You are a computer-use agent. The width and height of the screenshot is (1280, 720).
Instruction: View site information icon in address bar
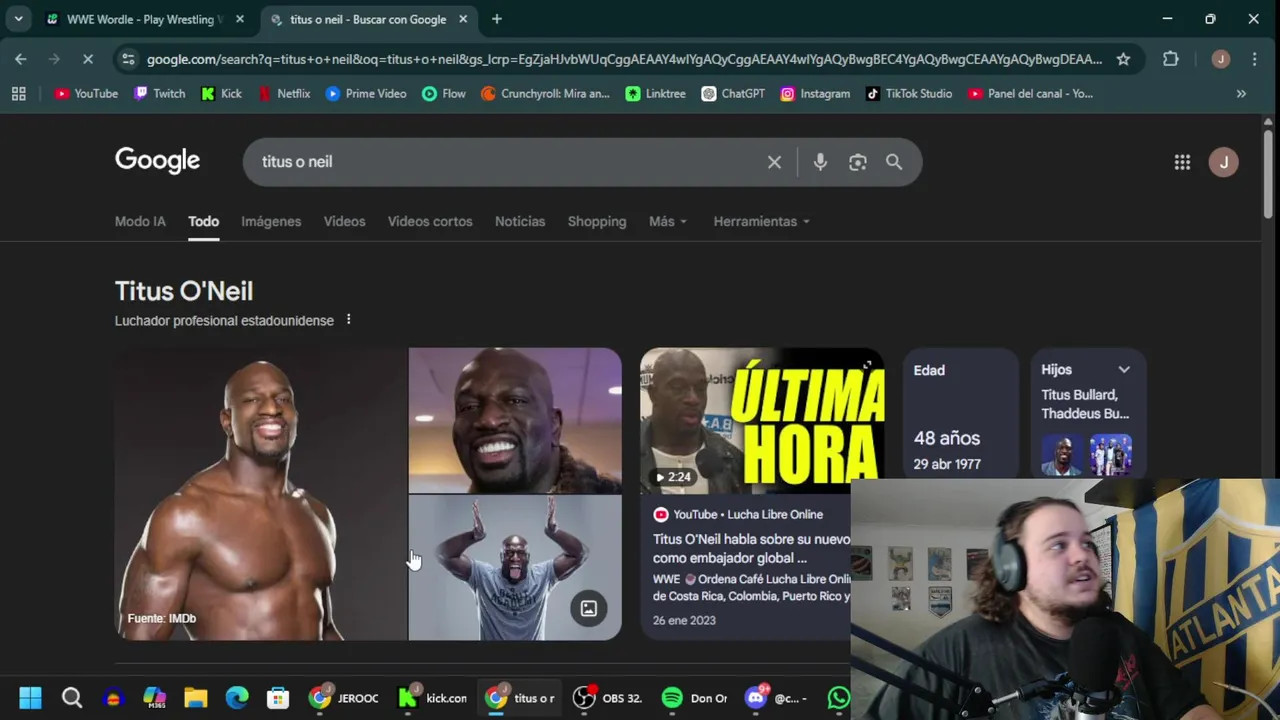(x=128, y=59)
